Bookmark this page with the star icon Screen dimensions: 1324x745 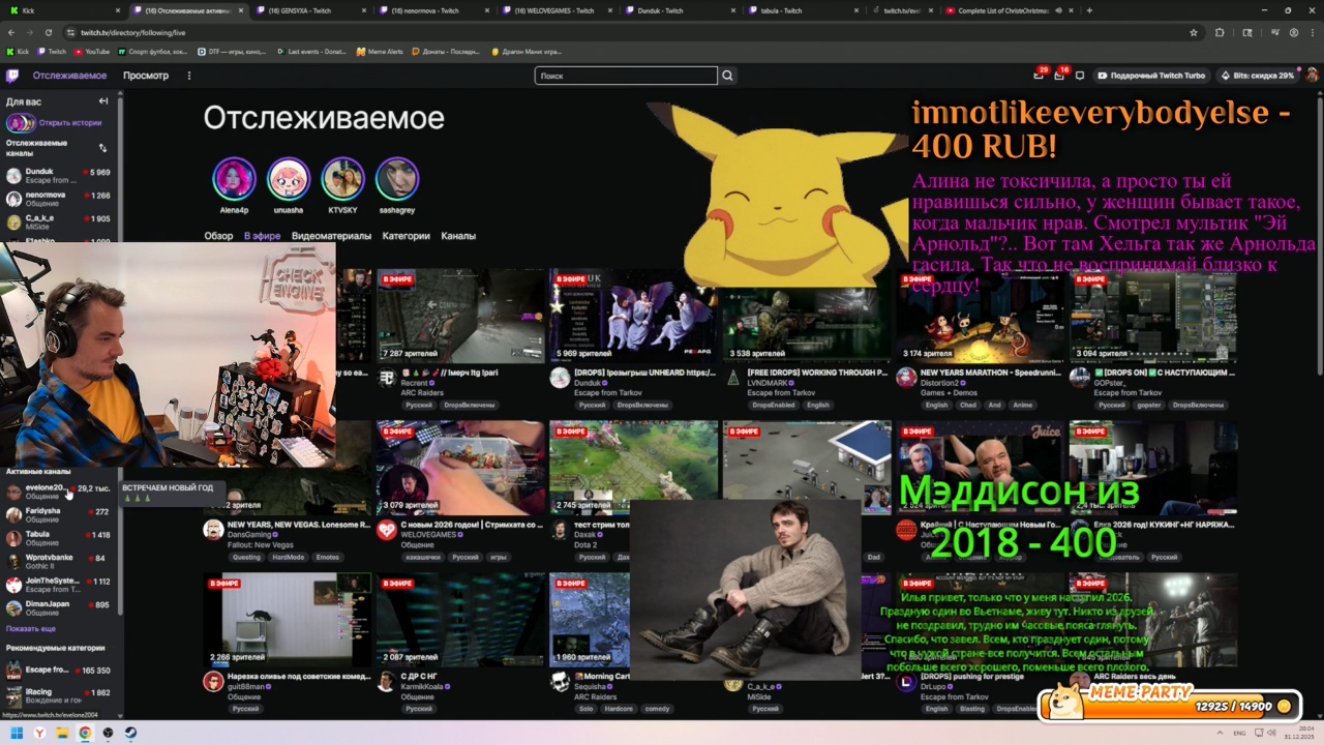[x=1193, y=32]
